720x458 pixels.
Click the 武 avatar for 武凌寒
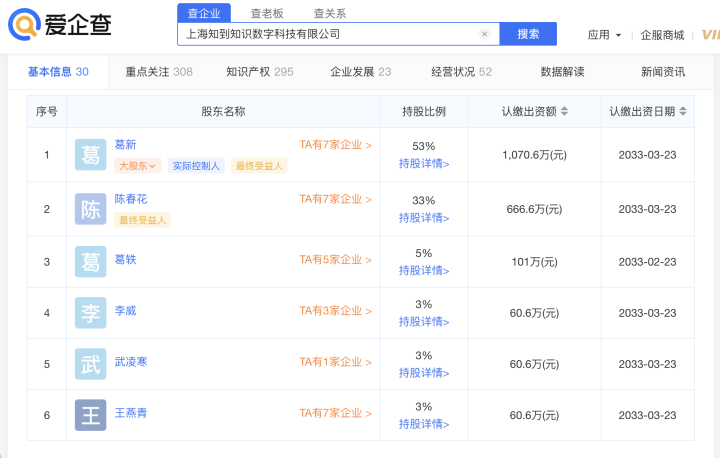point(90,363)
